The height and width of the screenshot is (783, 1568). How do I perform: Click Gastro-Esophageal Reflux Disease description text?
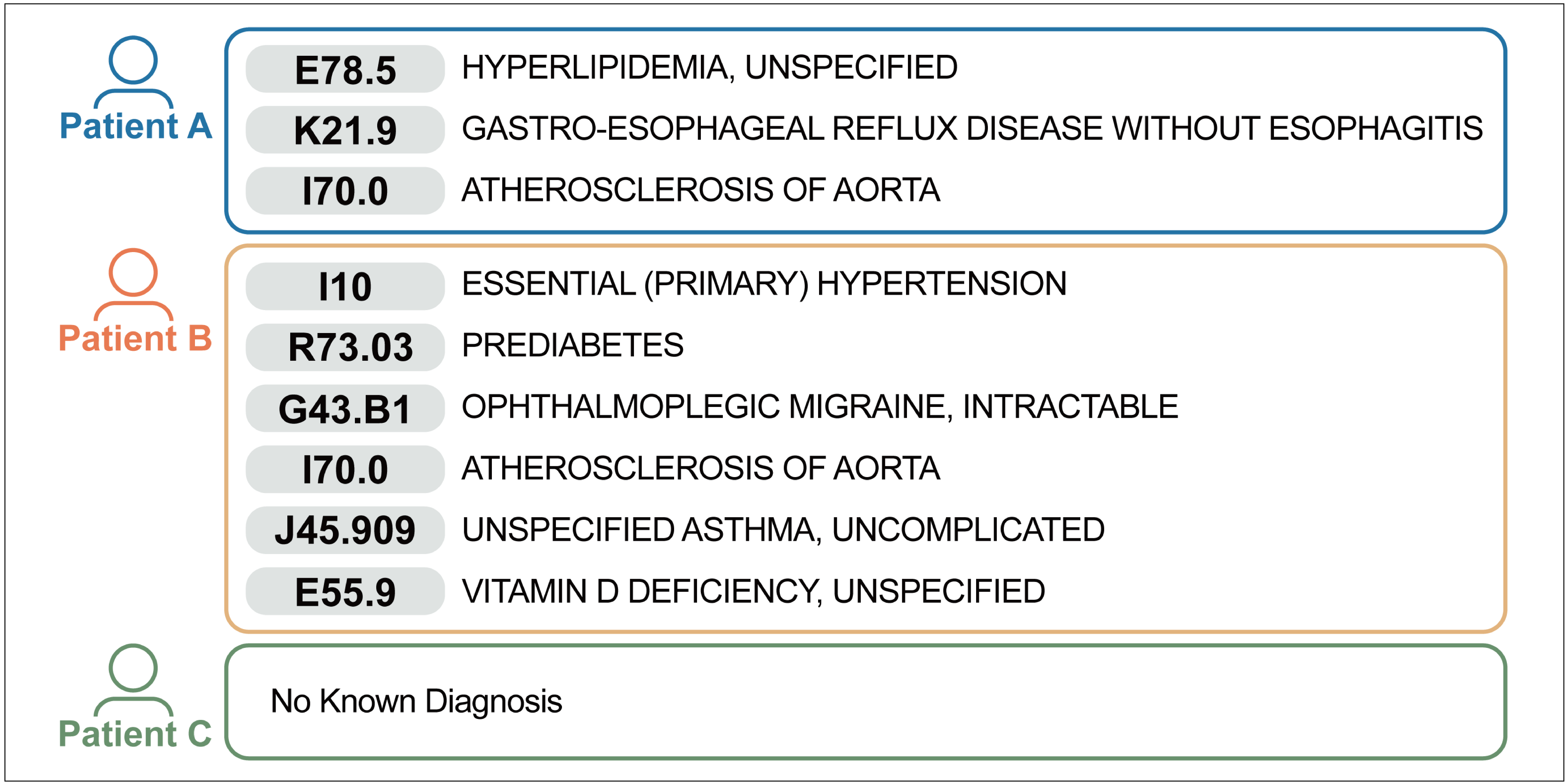click(x=972, y=128)
